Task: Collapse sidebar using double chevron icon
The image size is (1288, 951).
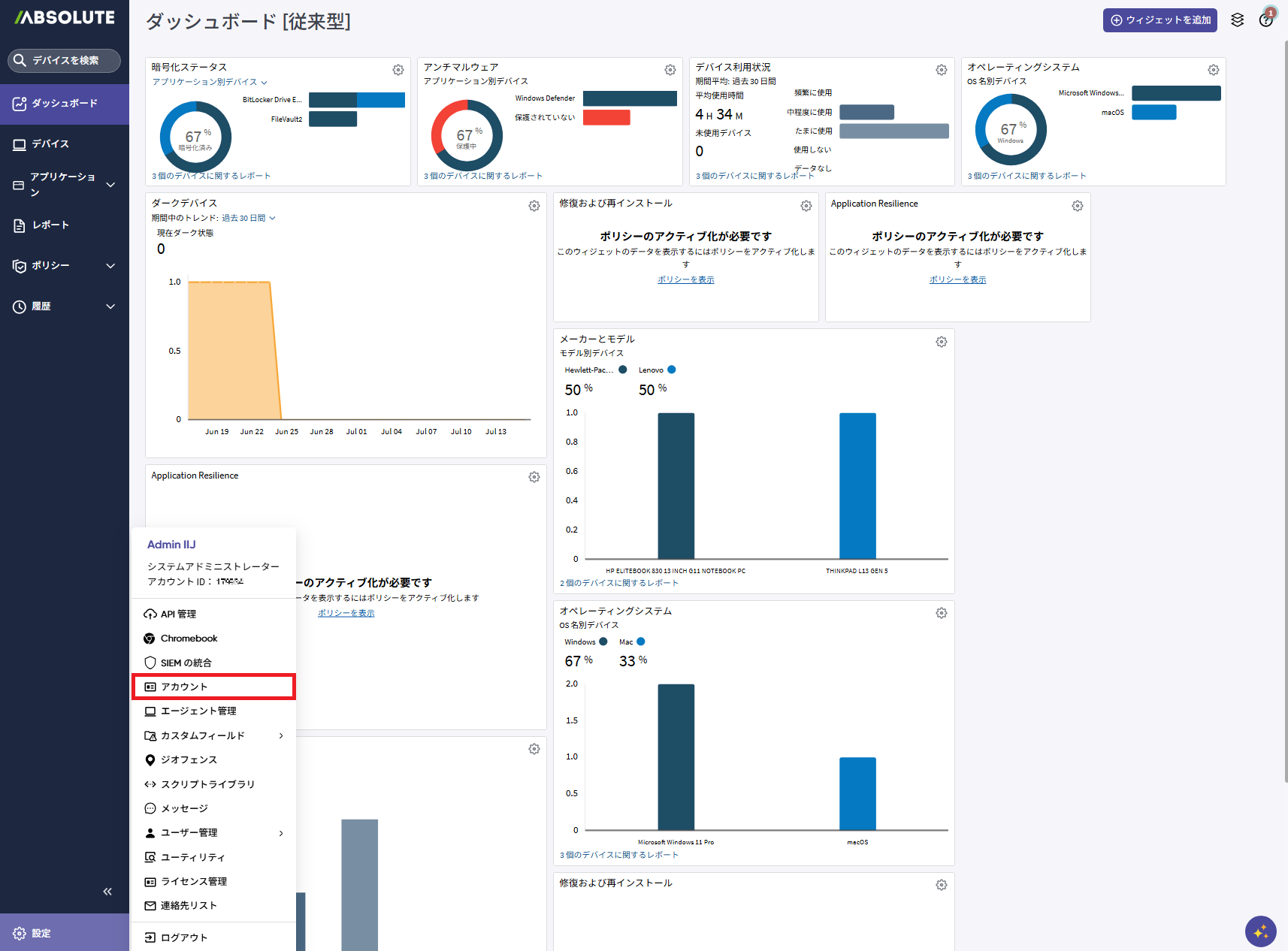Action: pos(107,891)
